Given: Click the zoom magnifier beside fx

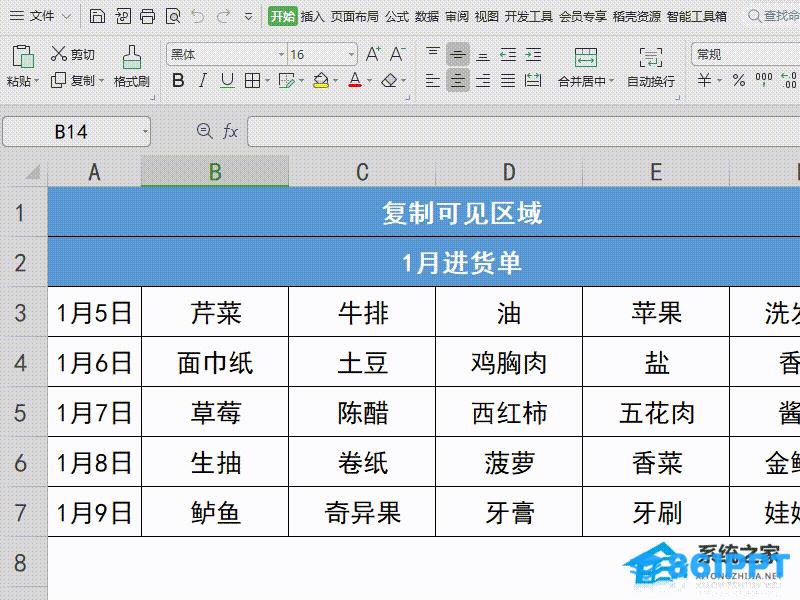Looking at the screenshot, I should (x=204, y=131).
